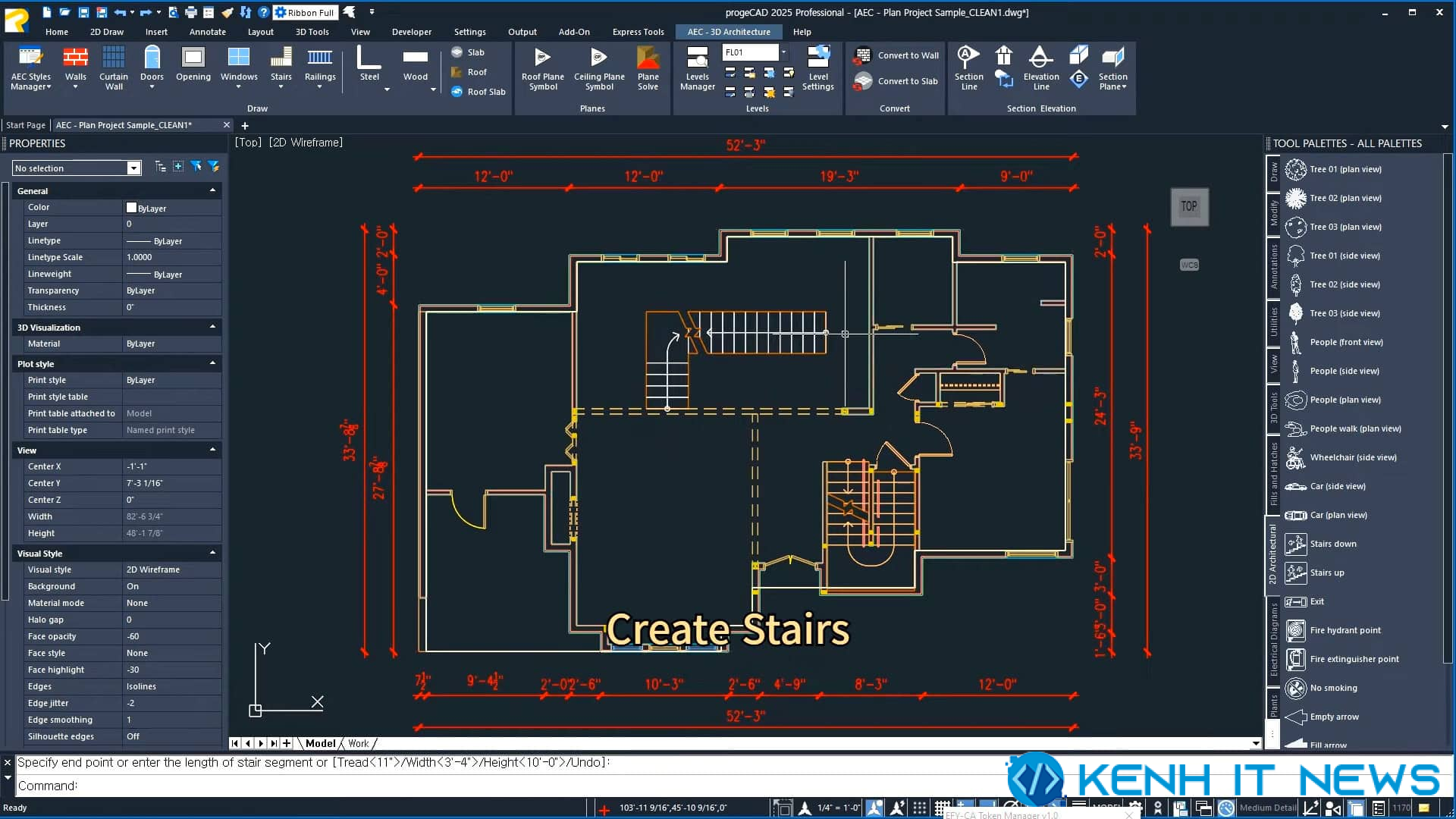This screenshot has height=819, width=1456.
Task: Select the Railings tool
Action: coord(320,68)
